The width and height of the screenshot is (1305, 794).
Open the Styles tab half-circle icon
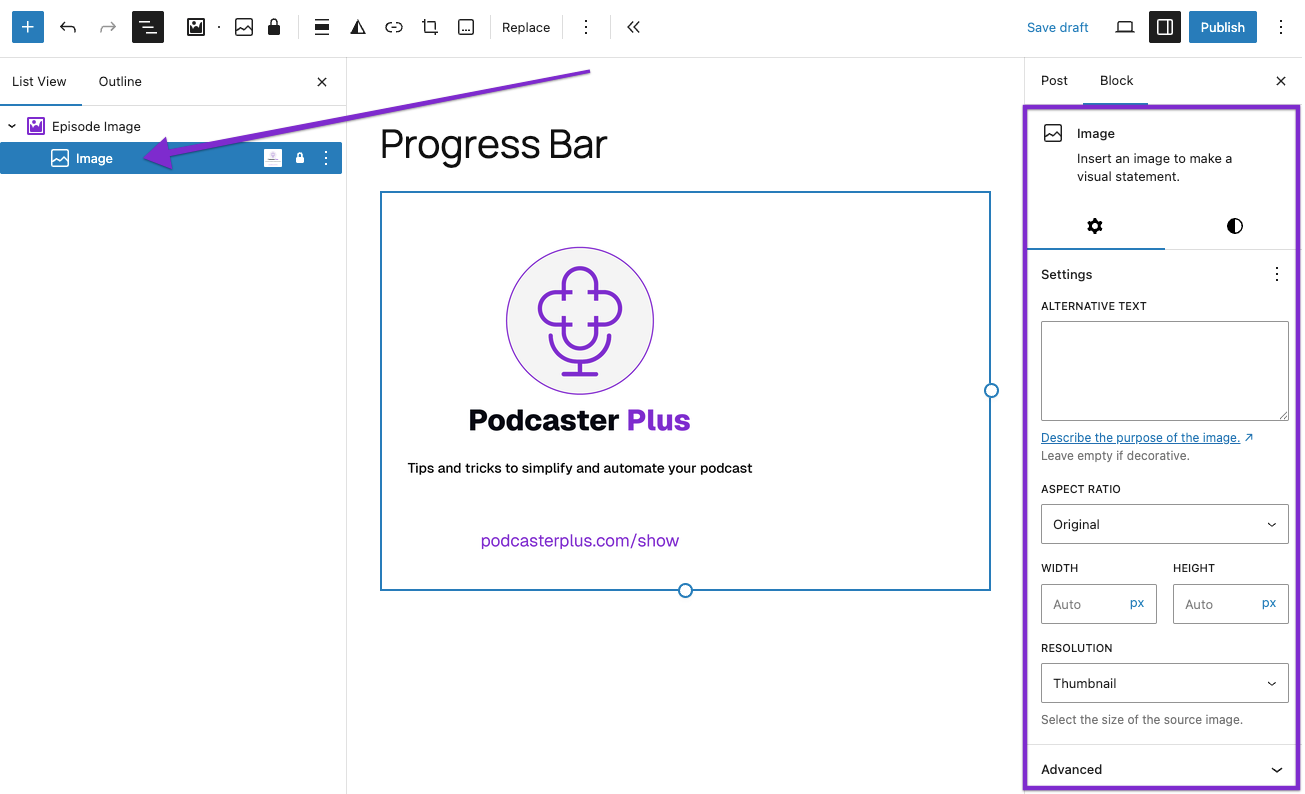1234,226
